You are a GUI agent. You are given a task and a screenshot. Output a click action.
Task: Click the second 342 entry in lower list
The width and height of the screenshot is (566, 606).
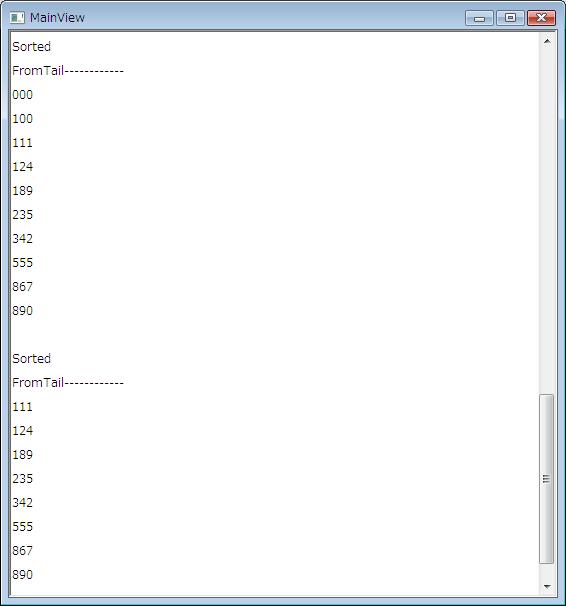click(x=22, y=502)
